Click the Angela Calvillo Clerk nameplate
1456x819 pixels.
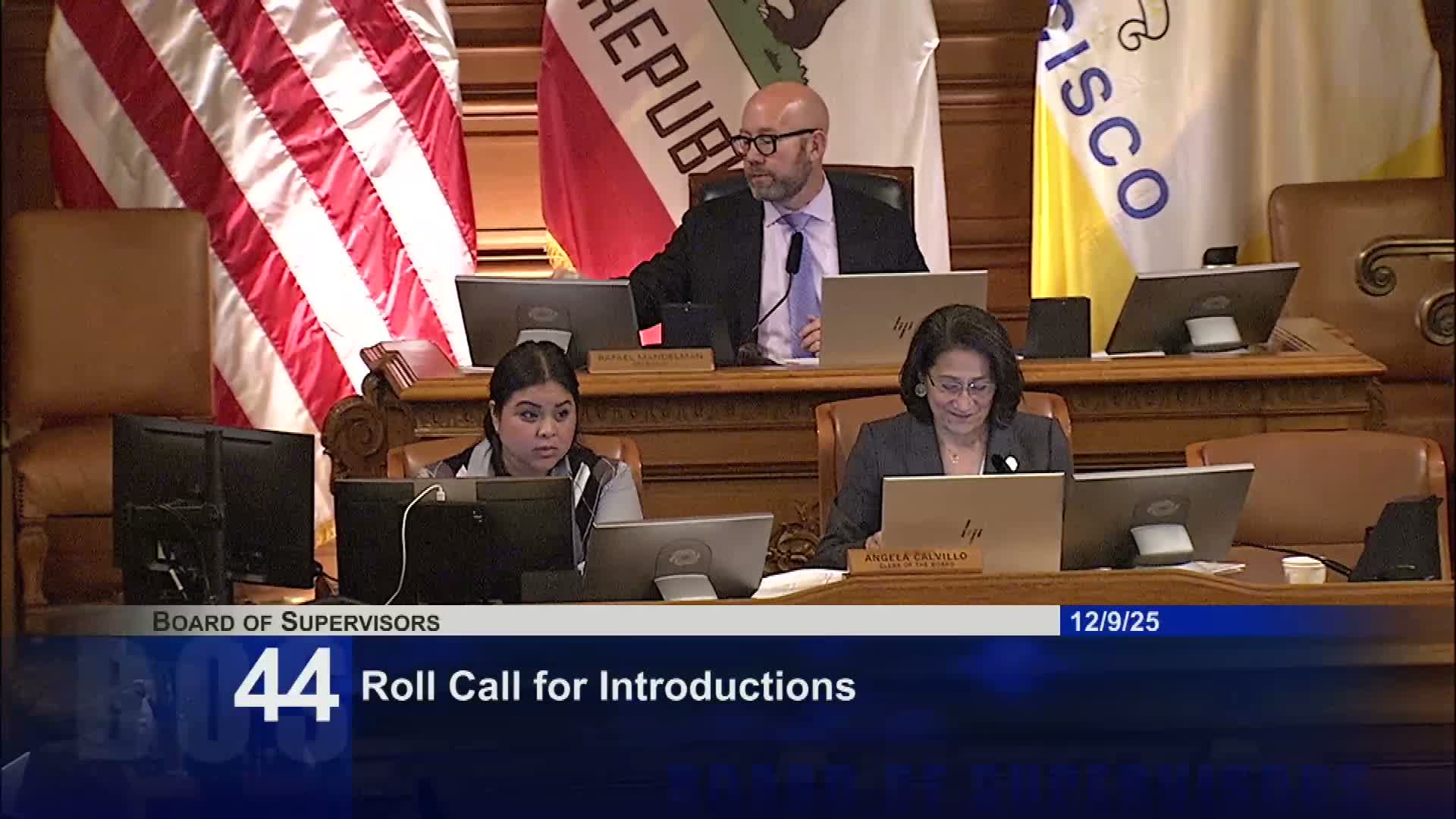coord(914,559)
